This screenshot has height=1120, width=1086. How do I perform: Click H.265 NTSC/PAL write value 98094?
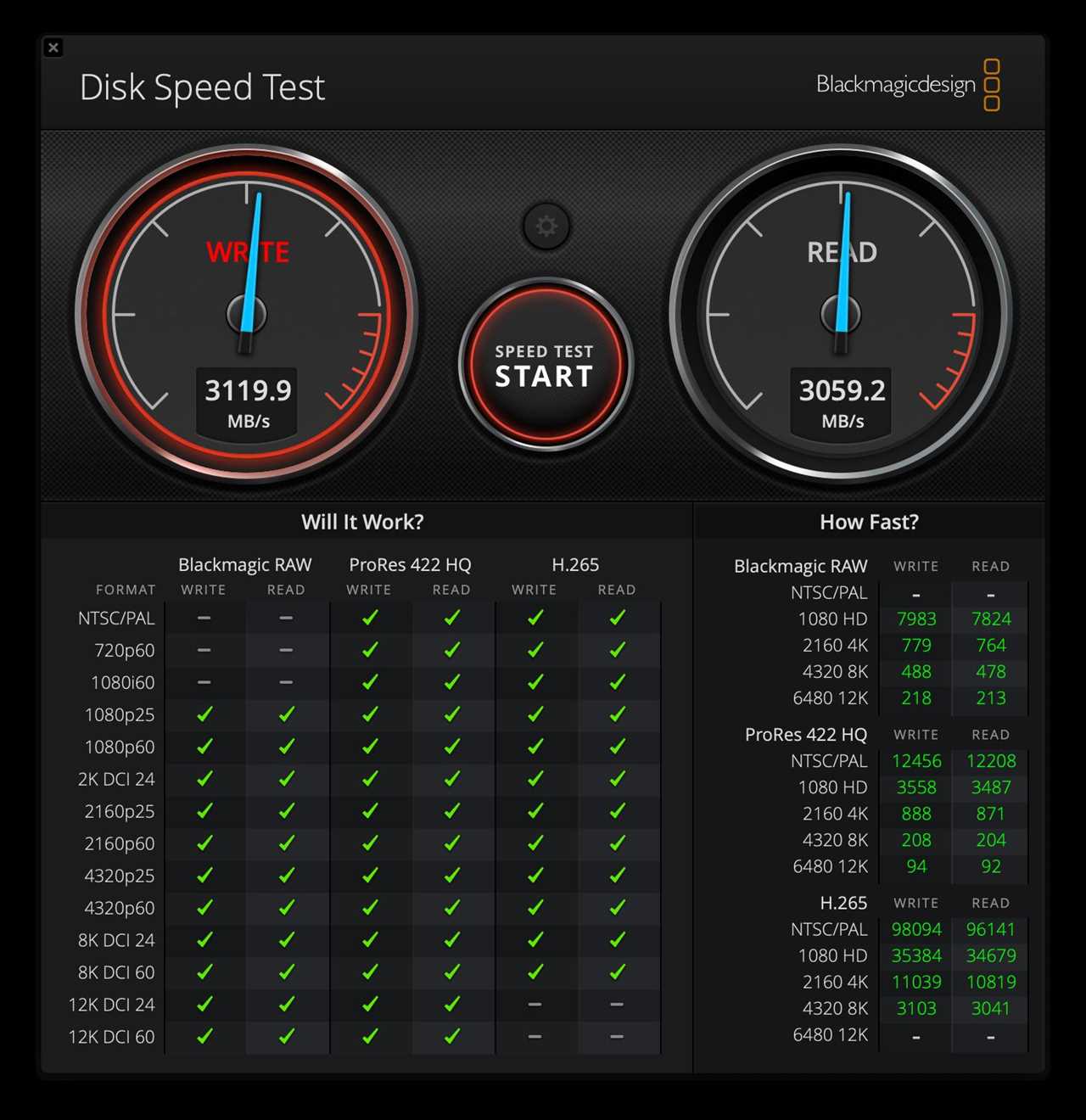point(916,929)
